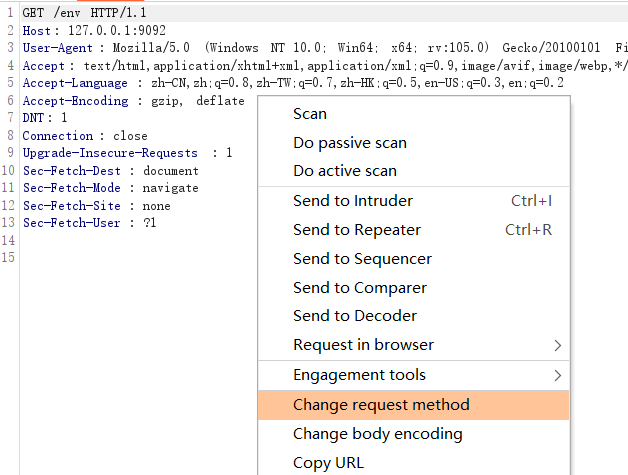Screen dimensions: 628x475
Task: Click the Gecko/20100101 text
Action: pyautogui.click(x=551, y=48)
